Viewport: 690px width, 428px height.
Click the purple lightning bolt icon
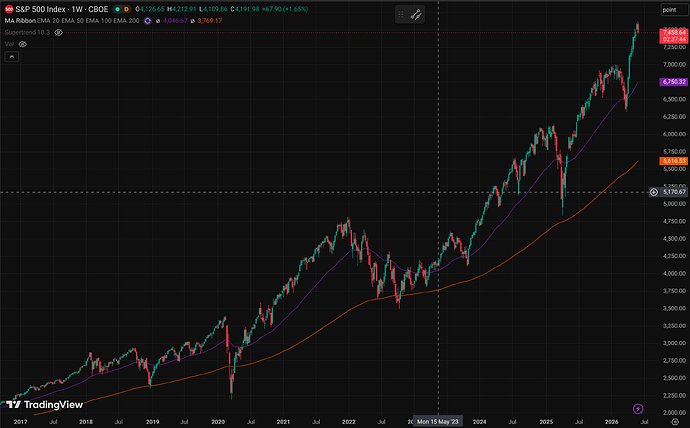click(638, 409)
